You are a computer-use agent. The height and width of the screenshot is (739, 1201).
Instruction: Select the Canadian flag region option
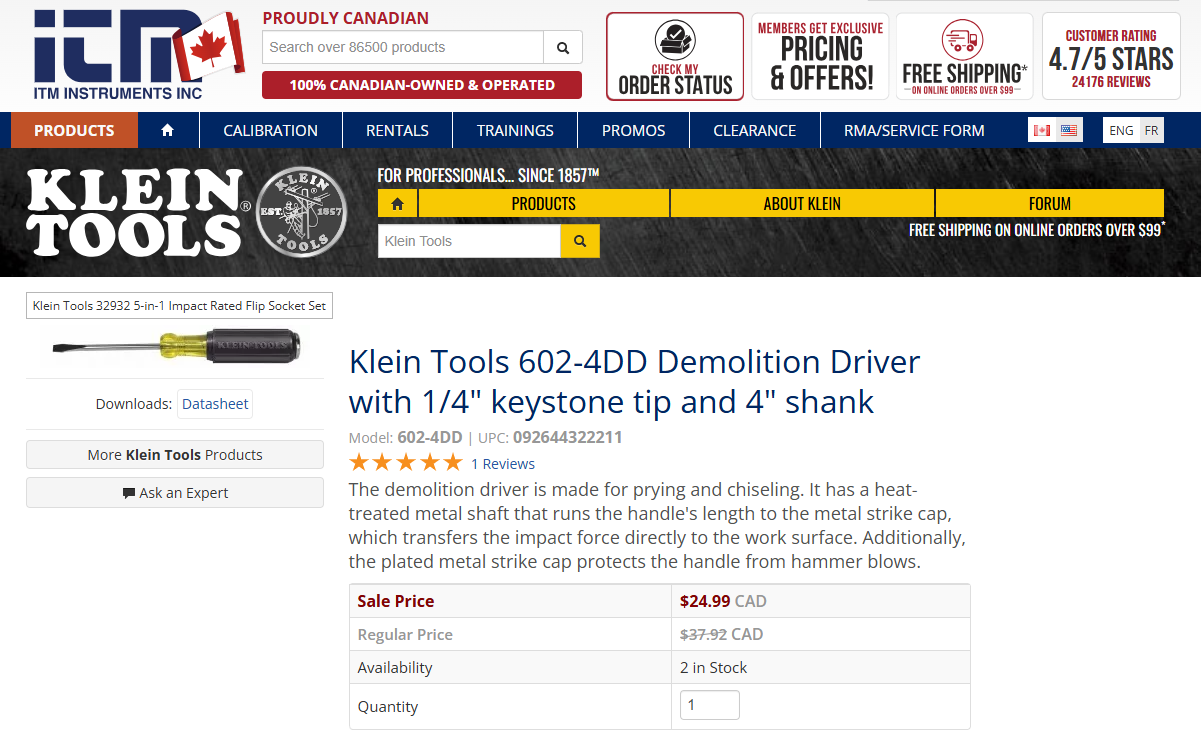(x=1043, y=128)
